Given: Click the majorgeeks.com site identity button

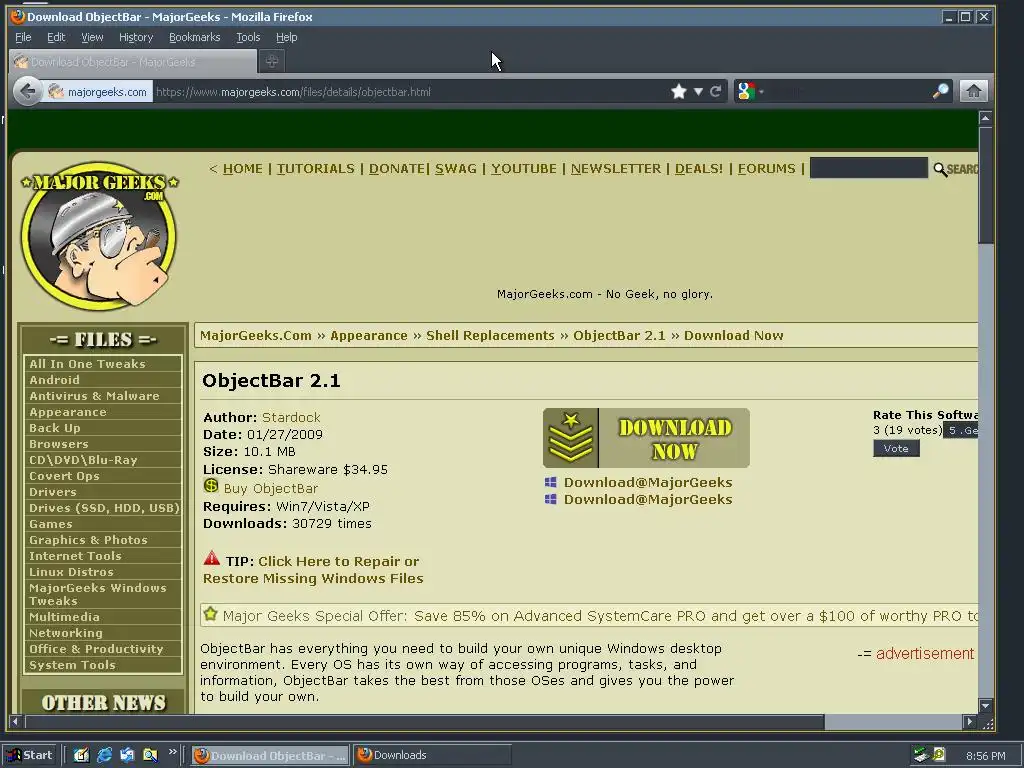Looking at the screenshot, I should pyautogui.click(x=98, y=92).
